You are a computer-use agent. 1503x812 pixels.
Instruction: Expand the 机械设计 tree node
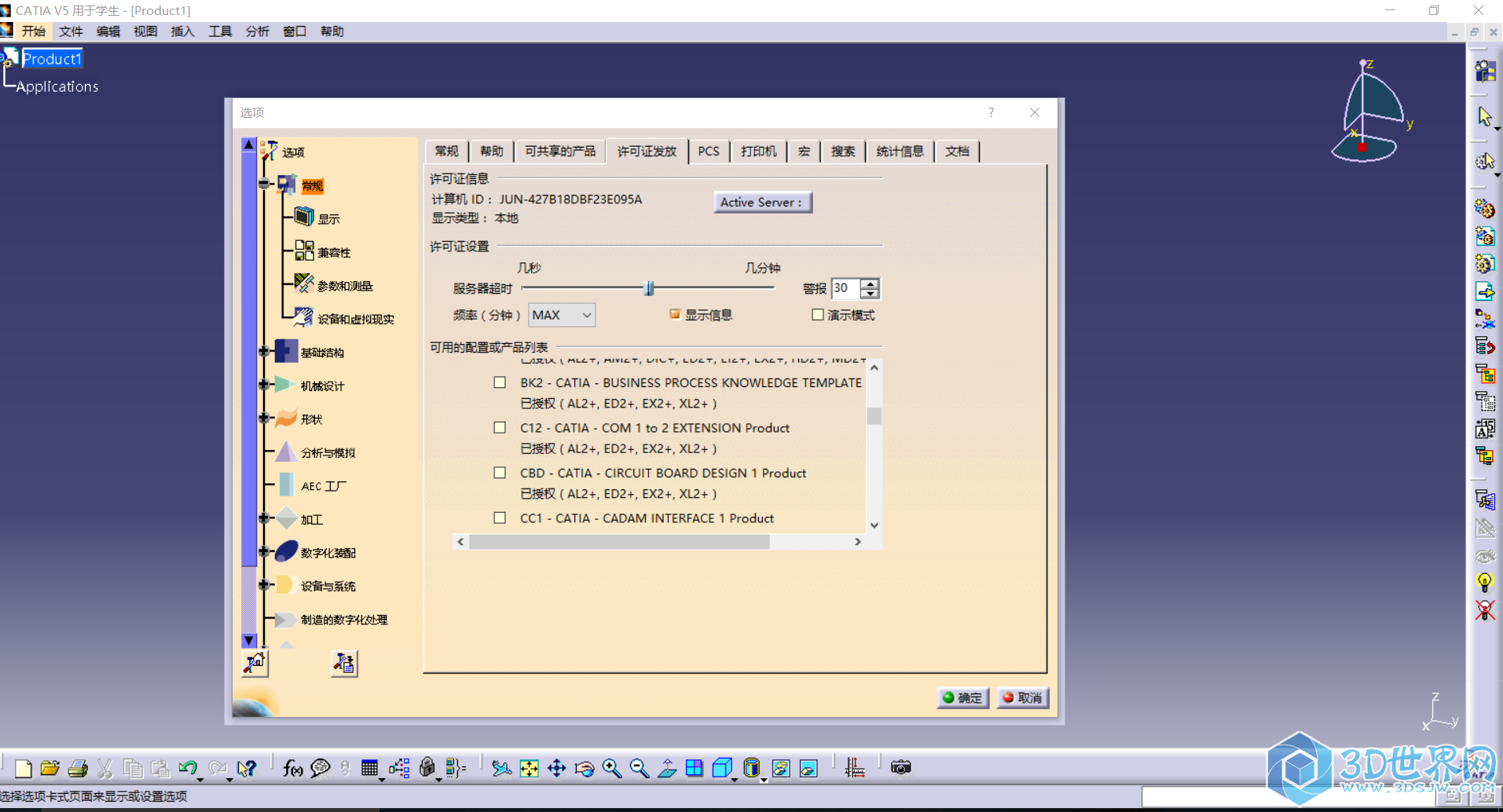[264, 385]
